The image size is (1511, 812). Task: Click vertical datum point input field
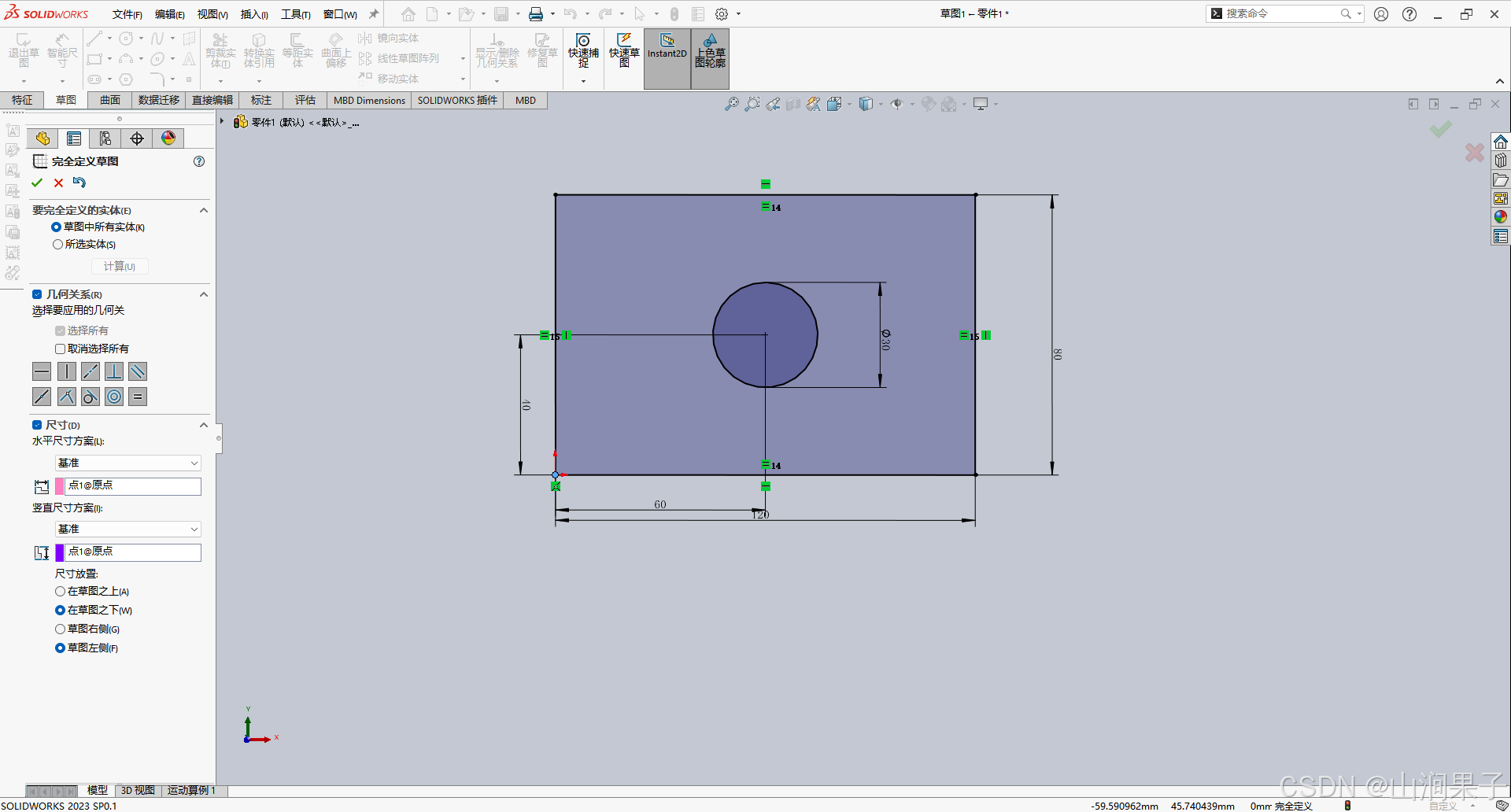[x=133, y=552]
